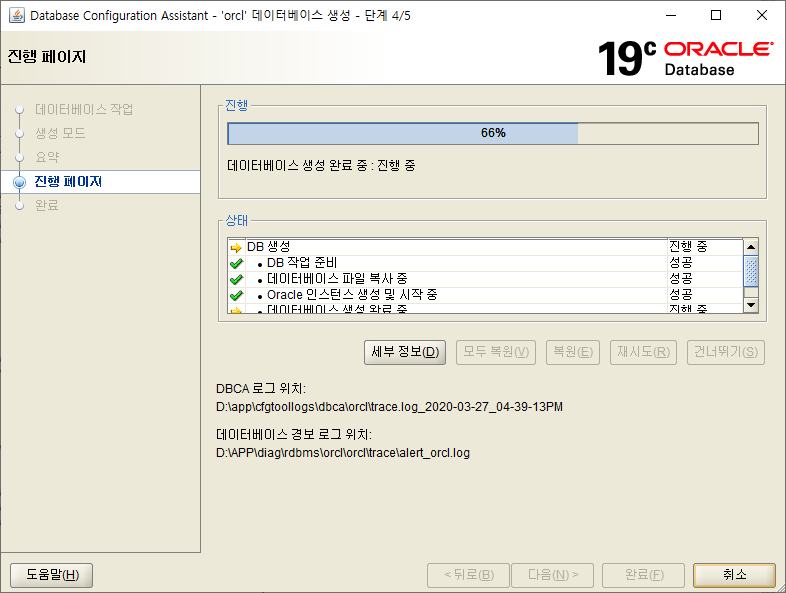This screenshot has width=786, height=593.
Task: Click the green checkmark beside 데이터베이스 파일 복사 중
Action: tap(236, 279)
